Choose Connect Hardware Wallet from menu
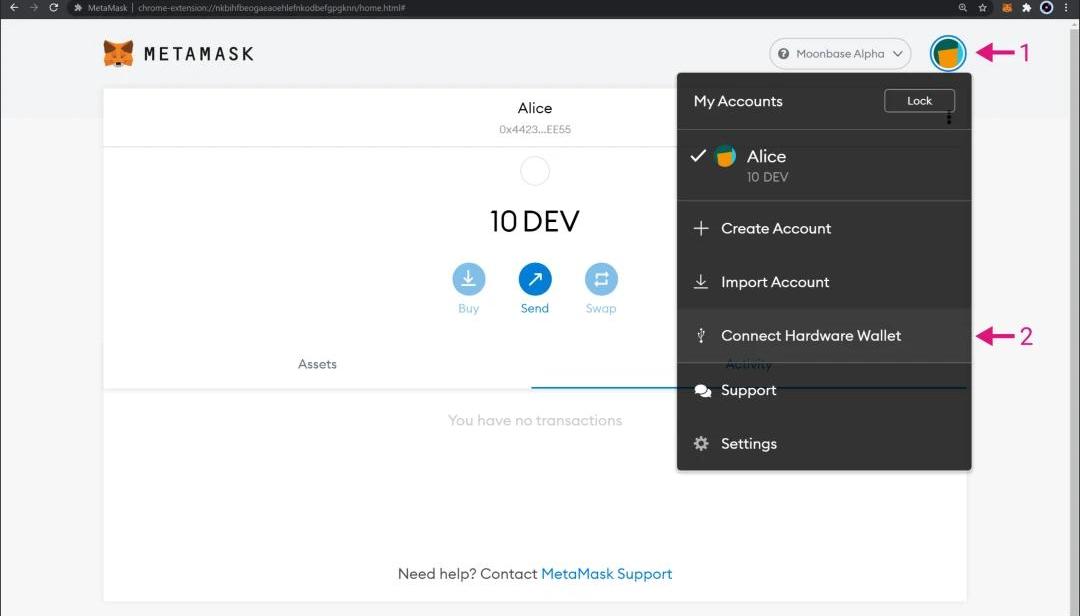Viewport: 1080px width, 616px height. 810,336
